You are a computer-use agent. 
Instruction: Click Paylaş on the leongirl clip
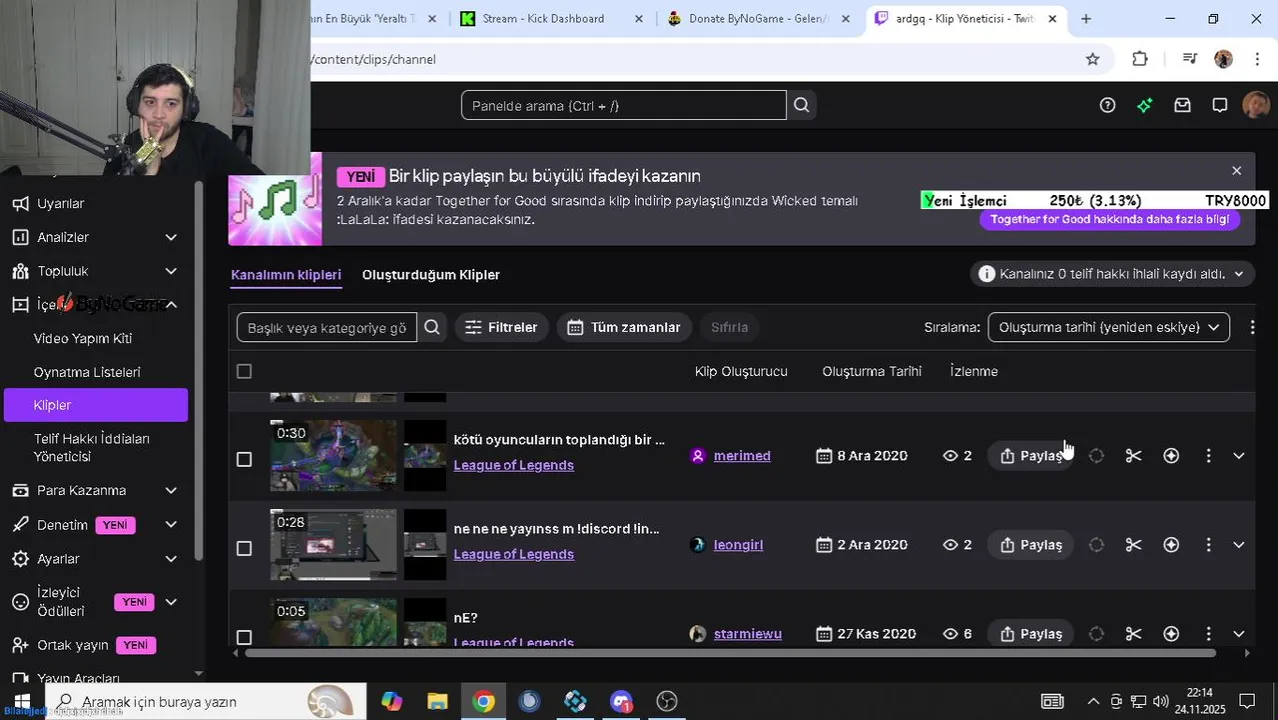(1031, 545)
